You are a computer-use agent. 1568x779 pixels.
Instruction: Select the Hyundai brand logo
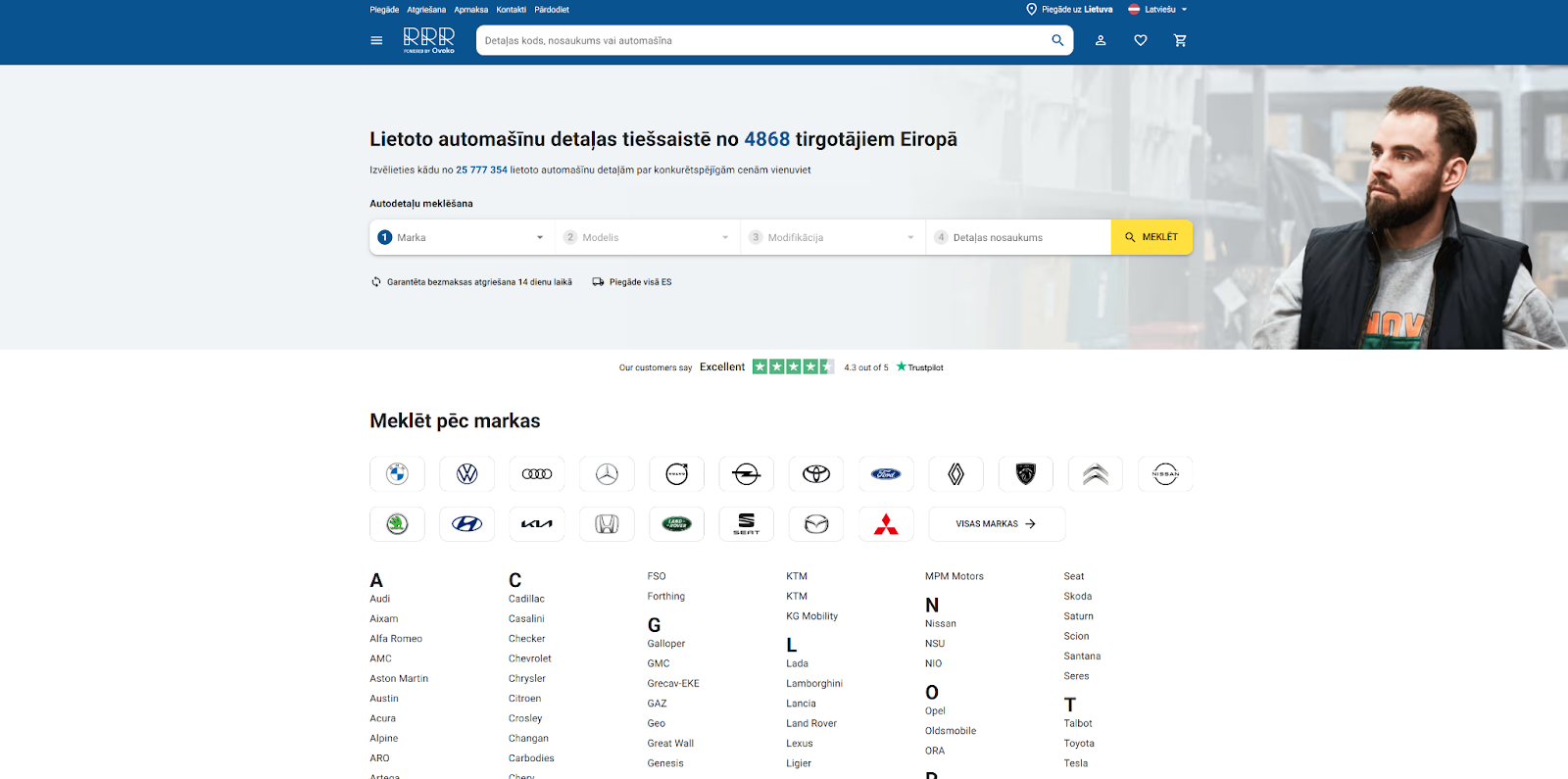point(467,524)
